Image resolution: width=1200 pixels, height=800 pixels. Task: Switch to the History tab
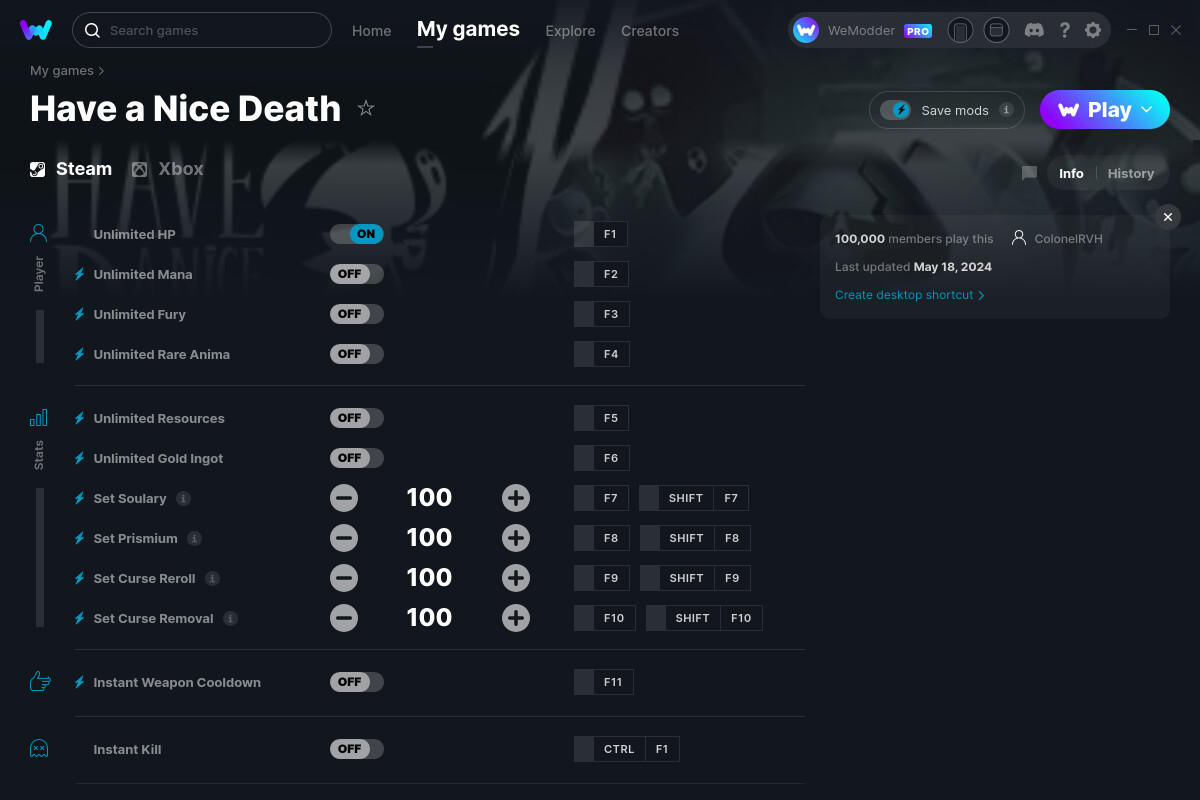point(1130,173)
